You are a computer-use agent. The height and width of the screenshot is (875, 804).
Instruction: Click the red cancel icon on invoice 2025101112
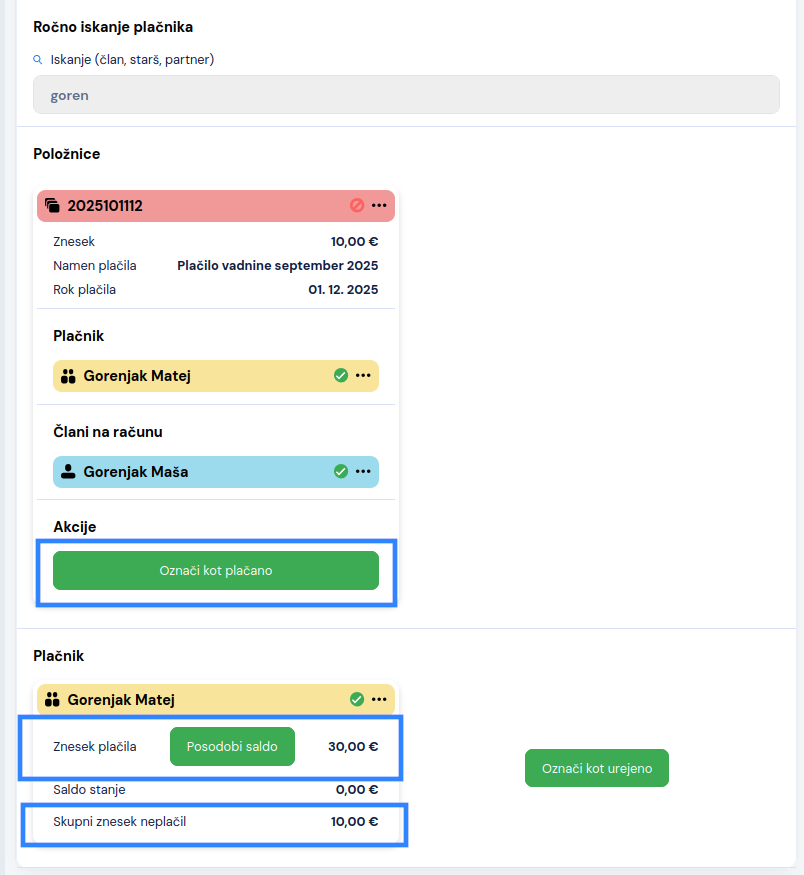coord(357,205)
